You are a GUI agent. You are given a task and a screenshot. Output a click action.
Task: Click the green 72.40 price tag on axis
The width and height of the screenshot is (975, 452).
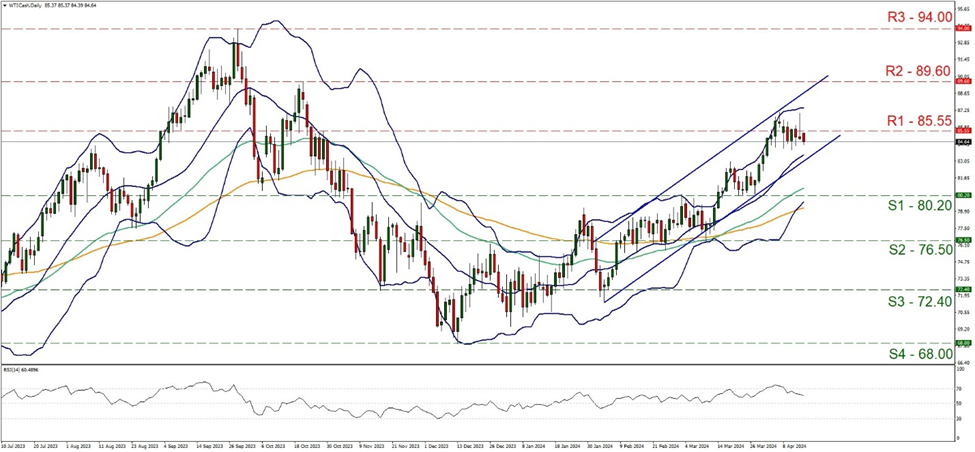point(964,289)
